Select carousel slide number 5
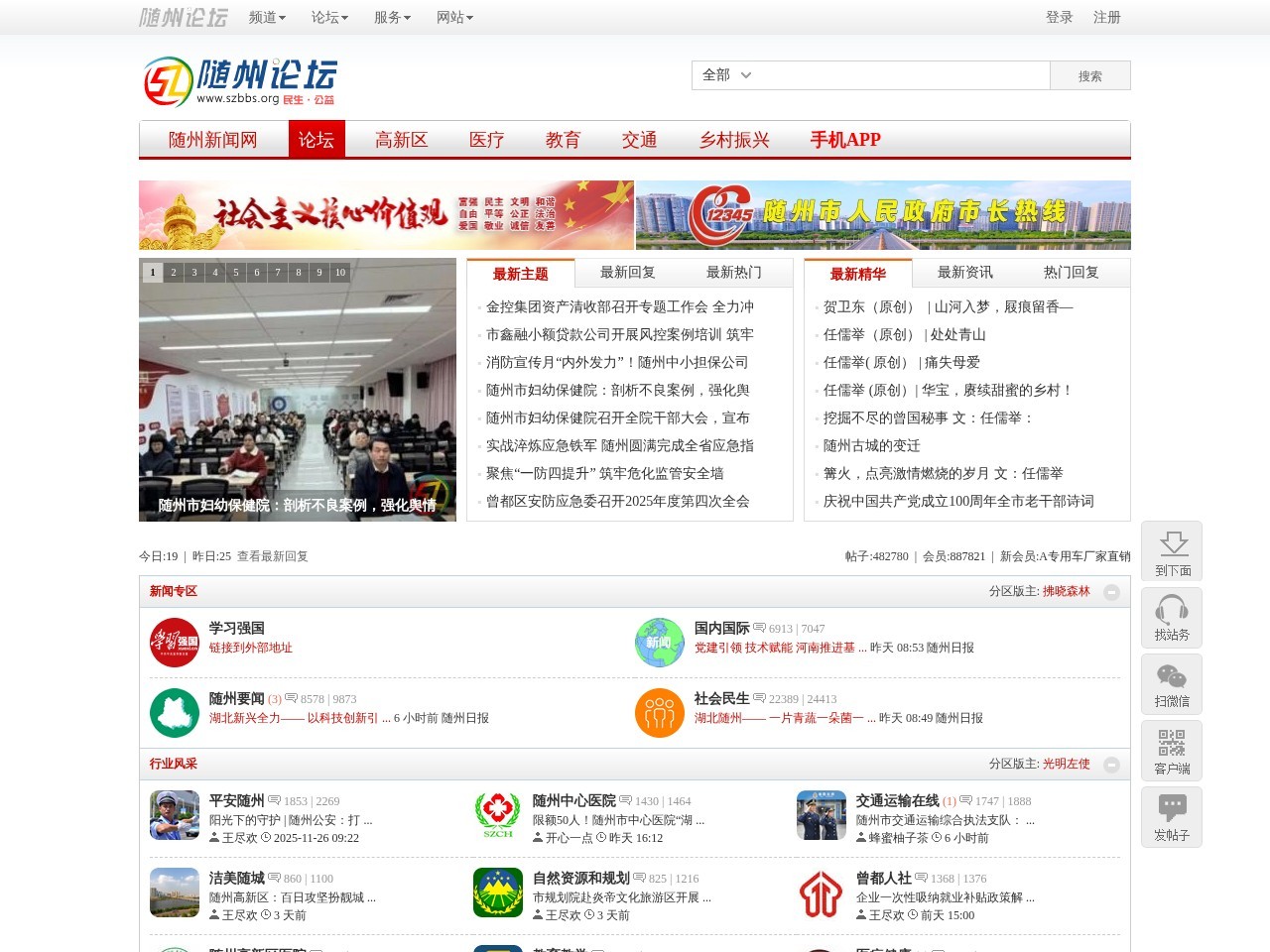 pyautogui.click(x=235, y=272)
